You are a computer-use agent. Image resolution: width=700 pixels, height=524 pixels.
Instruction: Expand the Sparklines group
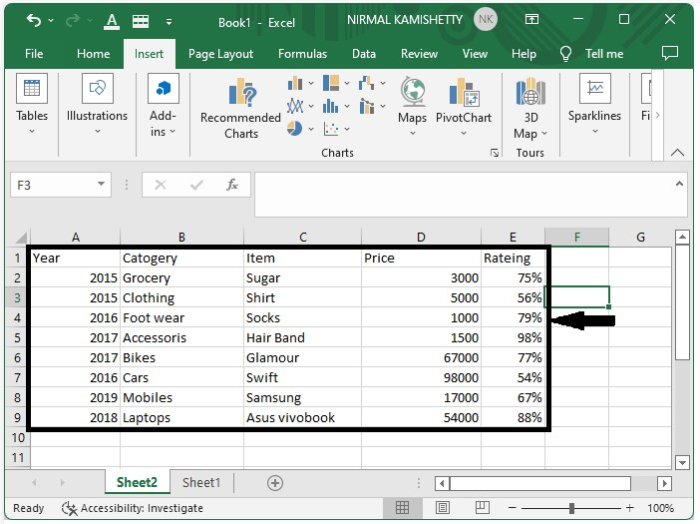click(595, 105)
